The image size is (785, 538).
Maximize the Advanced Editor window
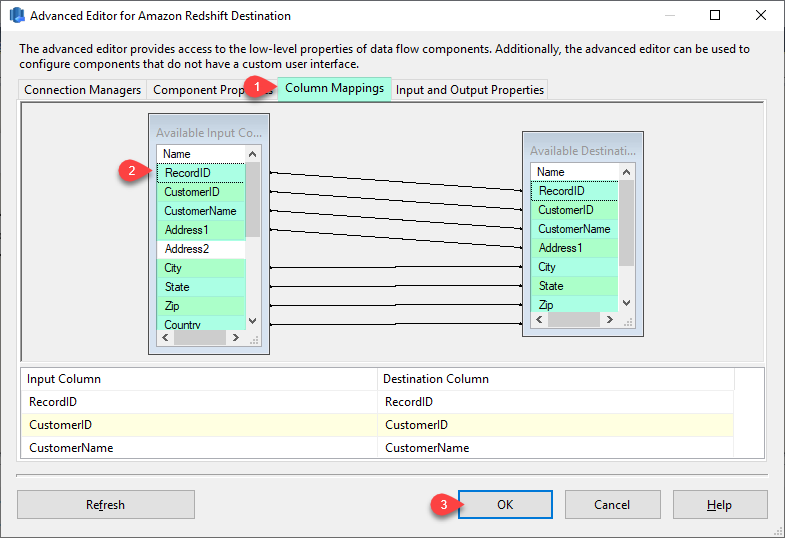[x=715, y=16]
